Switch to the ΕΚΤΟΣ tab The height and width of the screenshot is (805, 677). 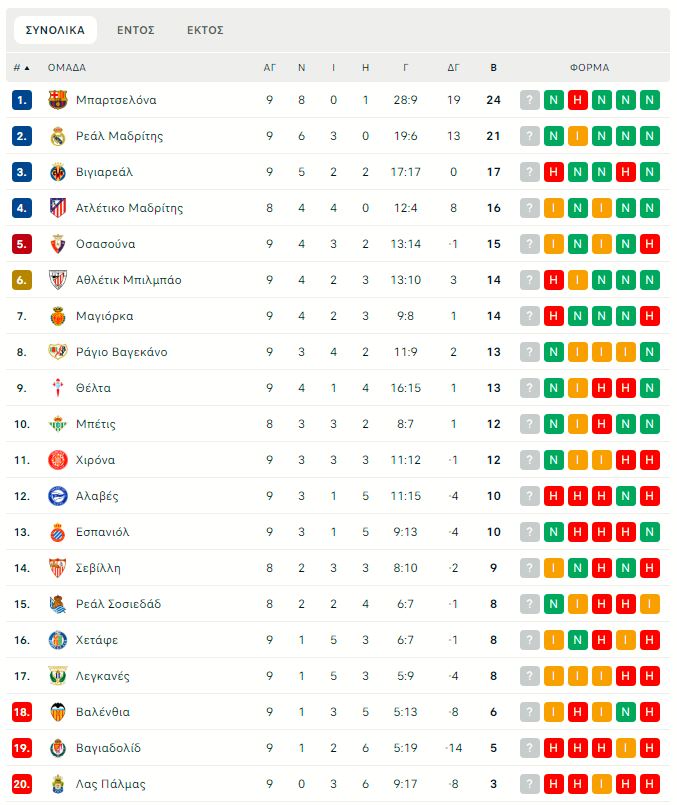pyautogui.click(x=205, y=30)
